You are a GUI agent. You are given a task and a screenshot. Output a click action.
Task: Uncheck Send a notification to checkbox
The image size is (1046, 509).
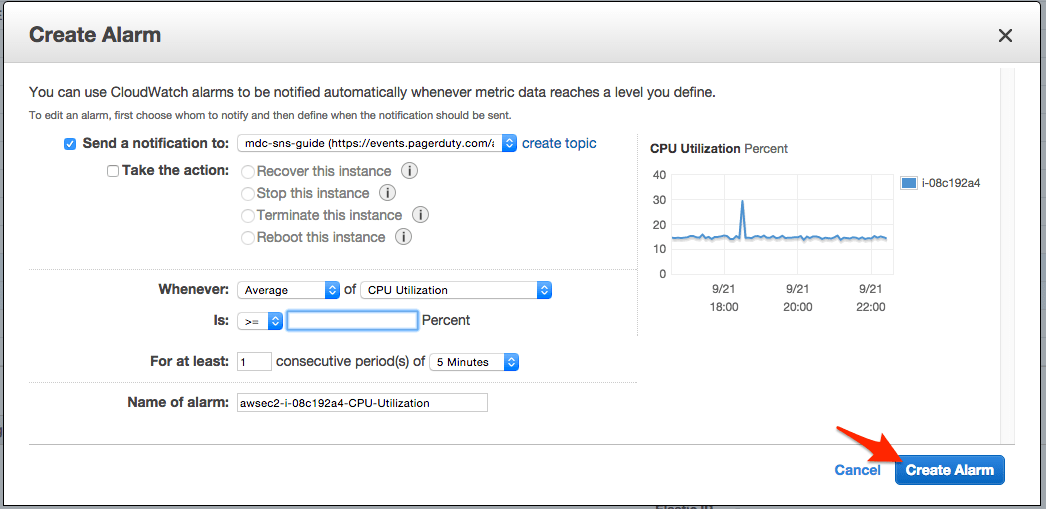[70, 144]
